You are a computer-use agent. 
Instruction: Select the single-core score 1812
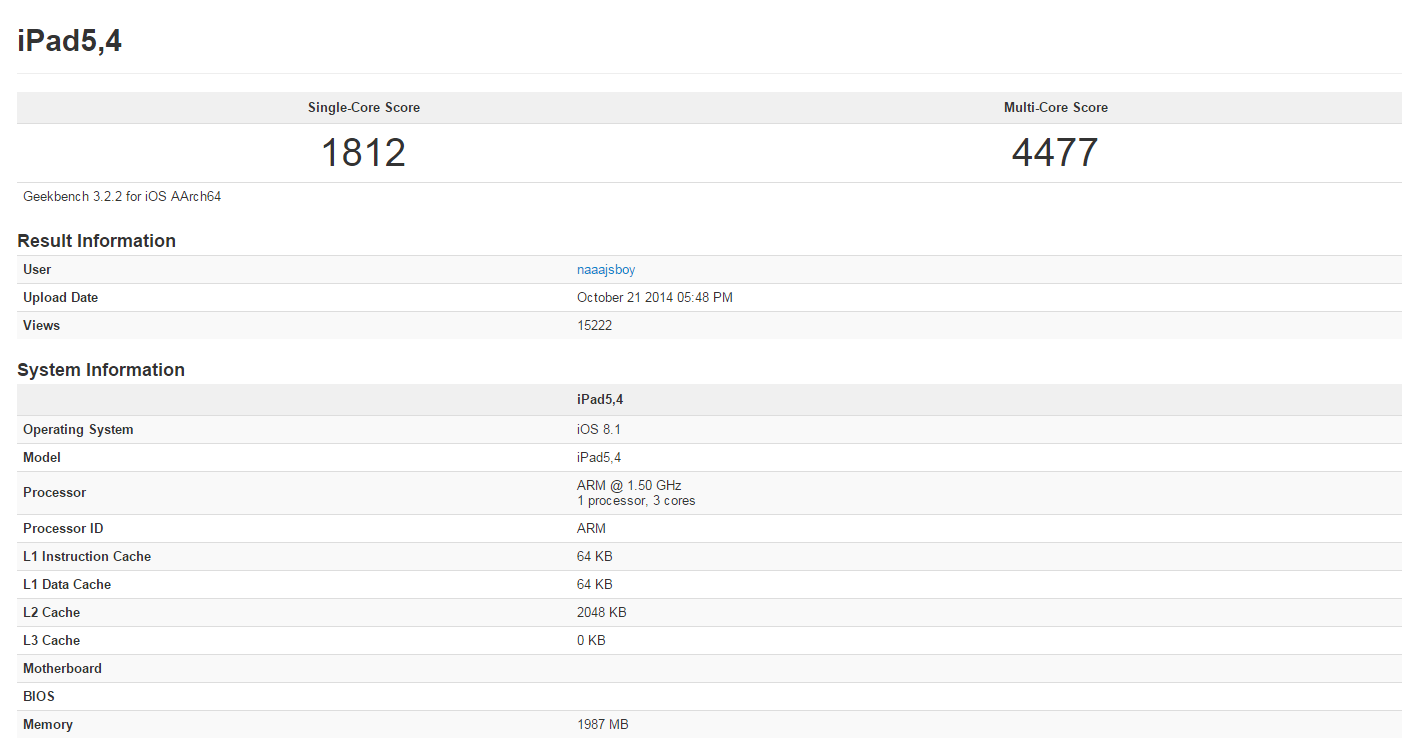(363, 153)
